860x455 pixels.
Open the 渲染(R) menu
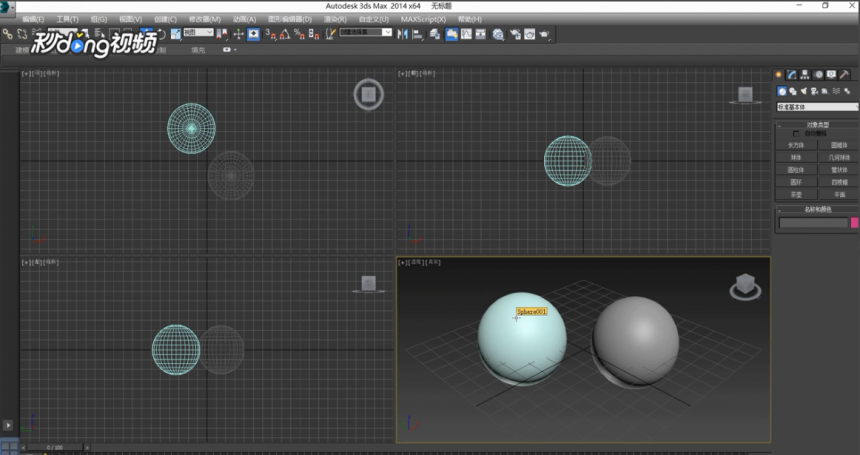(x=335, y=19)
